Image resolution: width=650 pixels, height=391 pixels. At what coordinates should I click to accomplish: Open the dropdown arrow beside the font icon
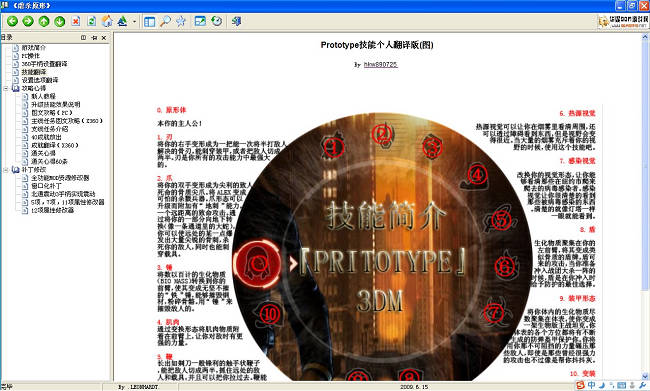(134, 22)
